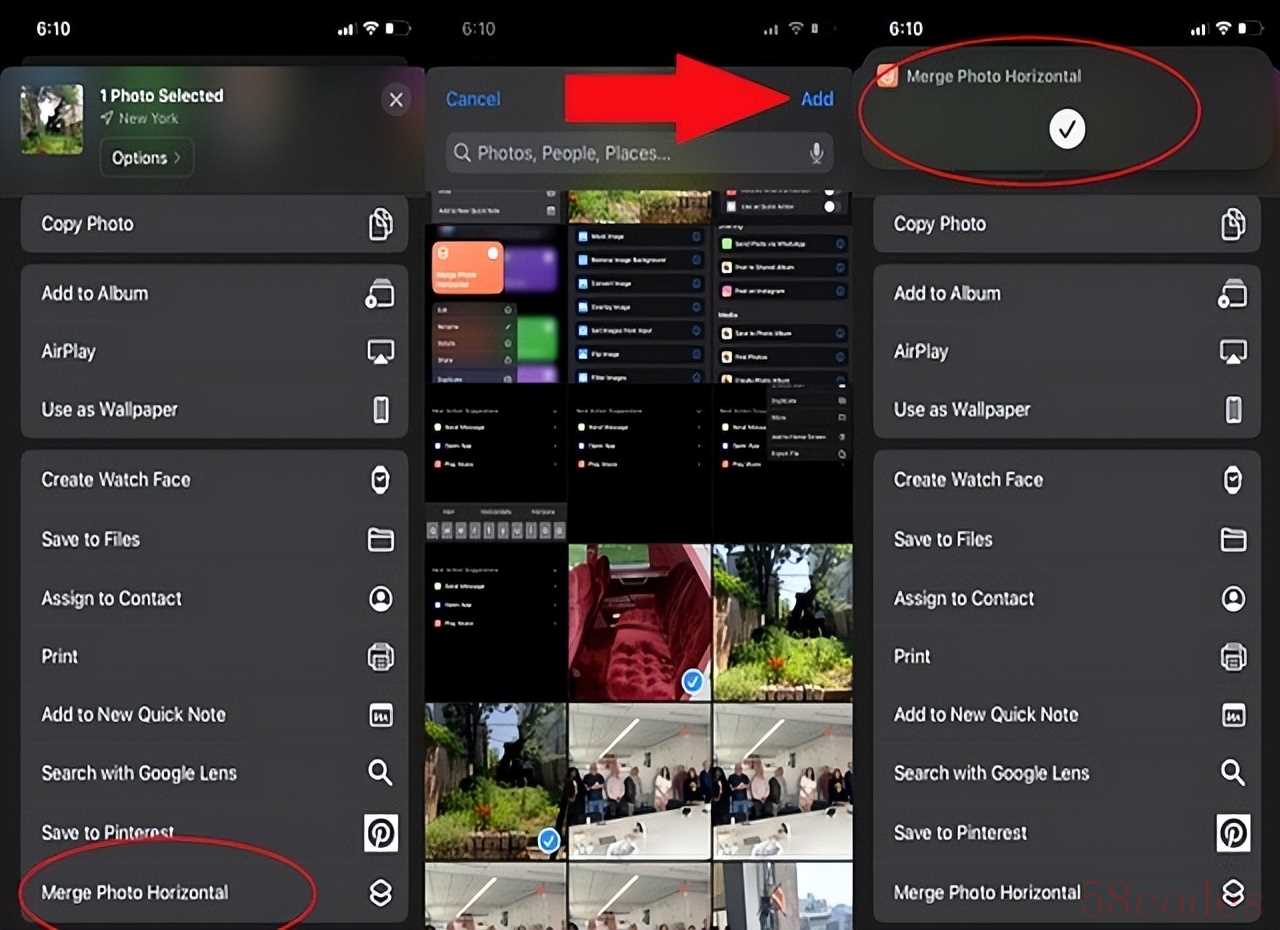
Task: Tap Assign to Contact icon in left sheet
Action: pos(380,599)
